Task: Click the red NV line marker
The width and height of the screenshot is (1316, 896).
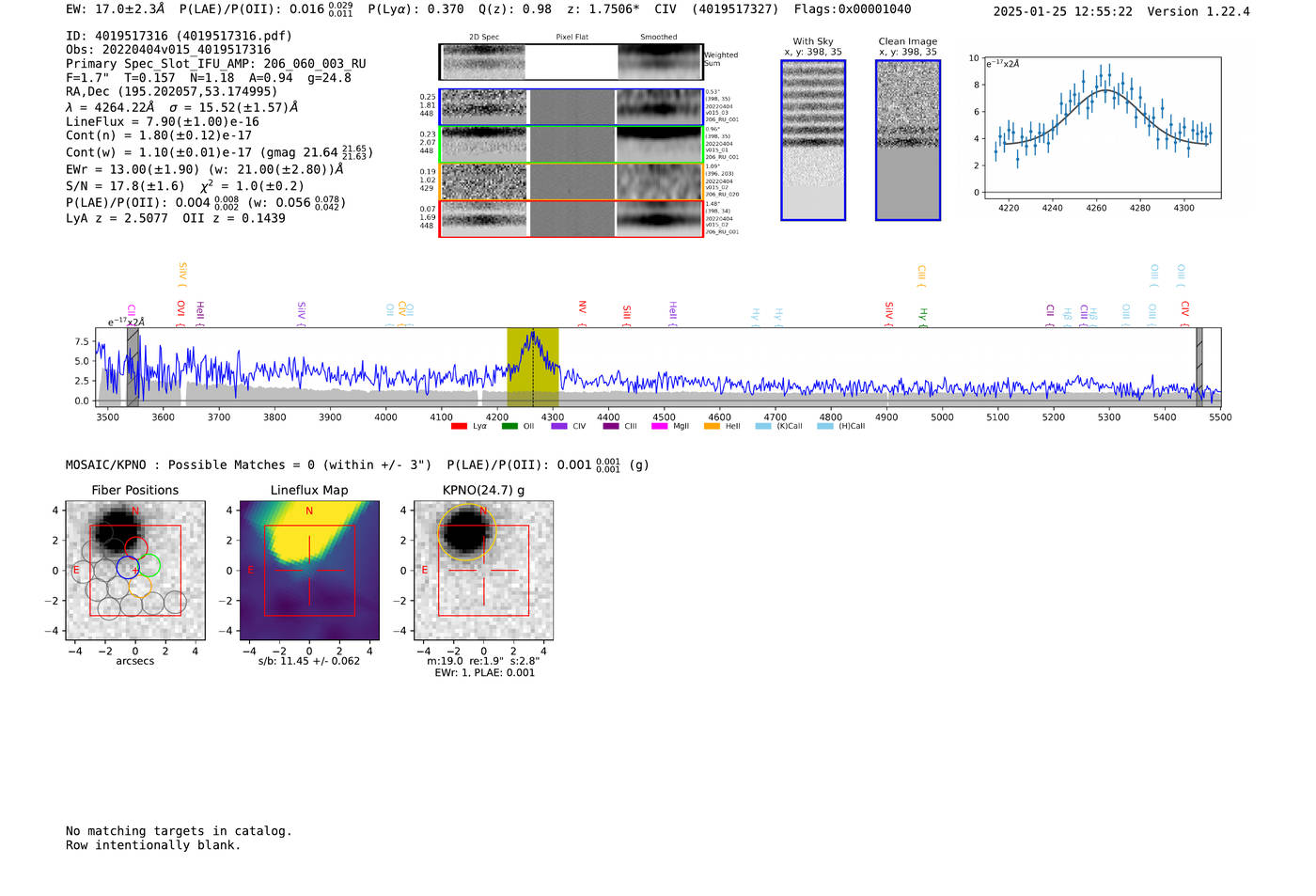Action: tap(582, 313)
